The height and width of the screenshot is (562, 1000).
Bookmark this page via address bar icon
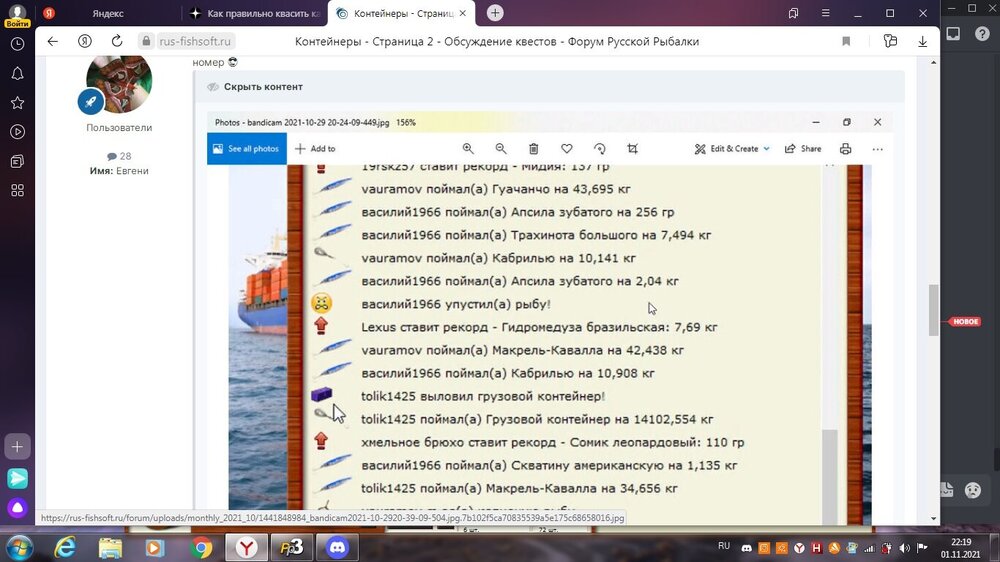tap(846, 42)
